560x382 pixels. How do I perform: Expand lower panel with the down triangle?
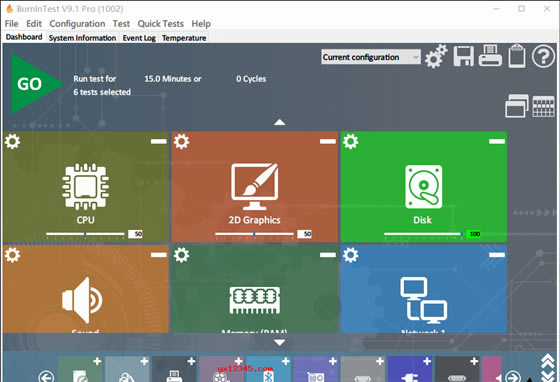coord(279,342)
